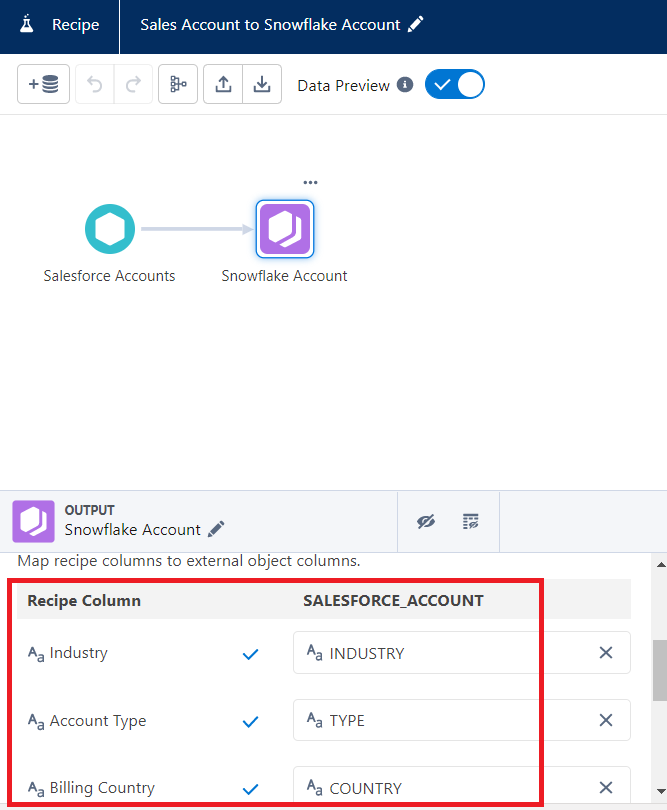Click the purple Output node icon in panel header

(x=34, y=521)
